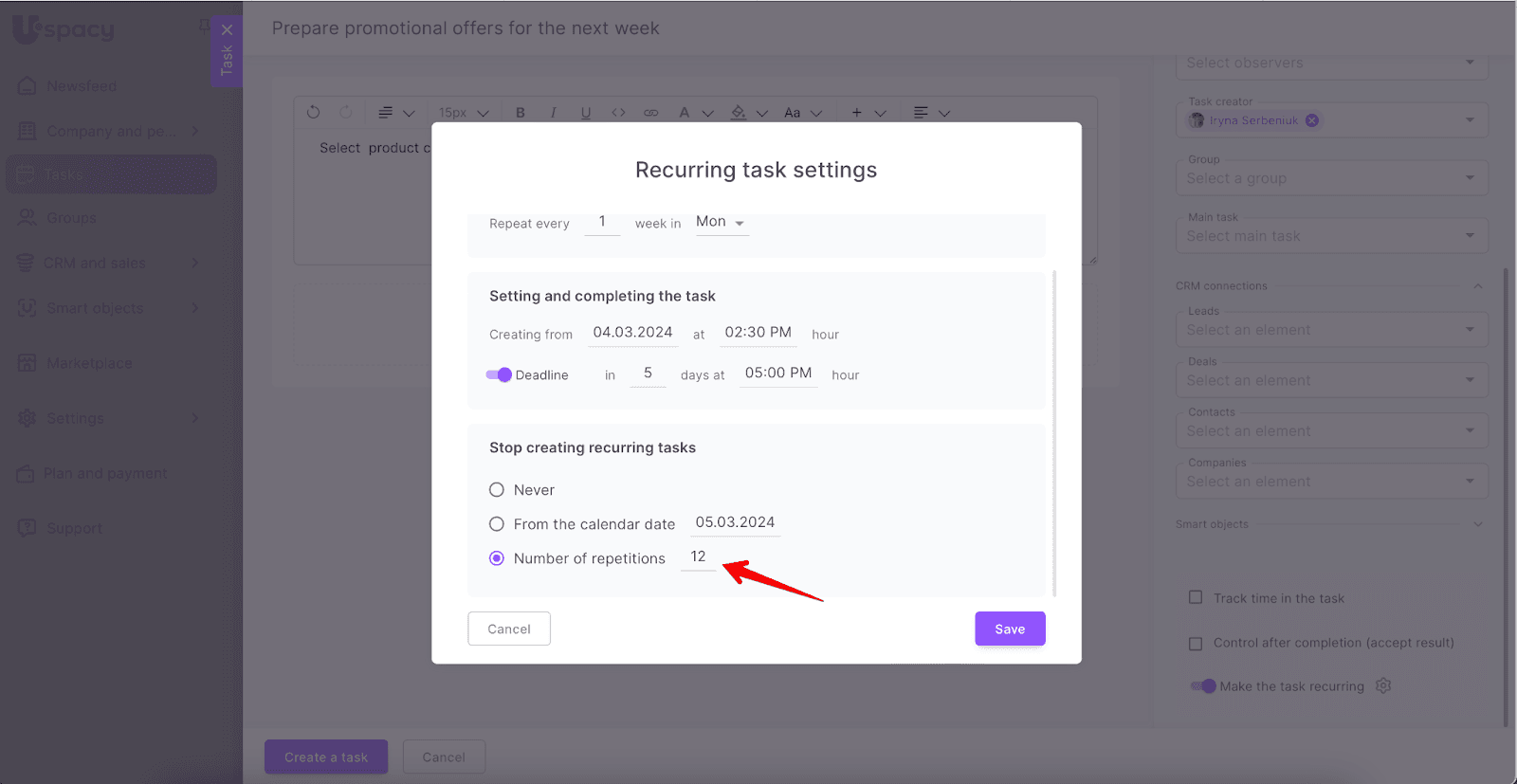Cancel the recurring task settings dialog
The width and height of the screenshot is (1517, 784).
[x=508, y=629]
